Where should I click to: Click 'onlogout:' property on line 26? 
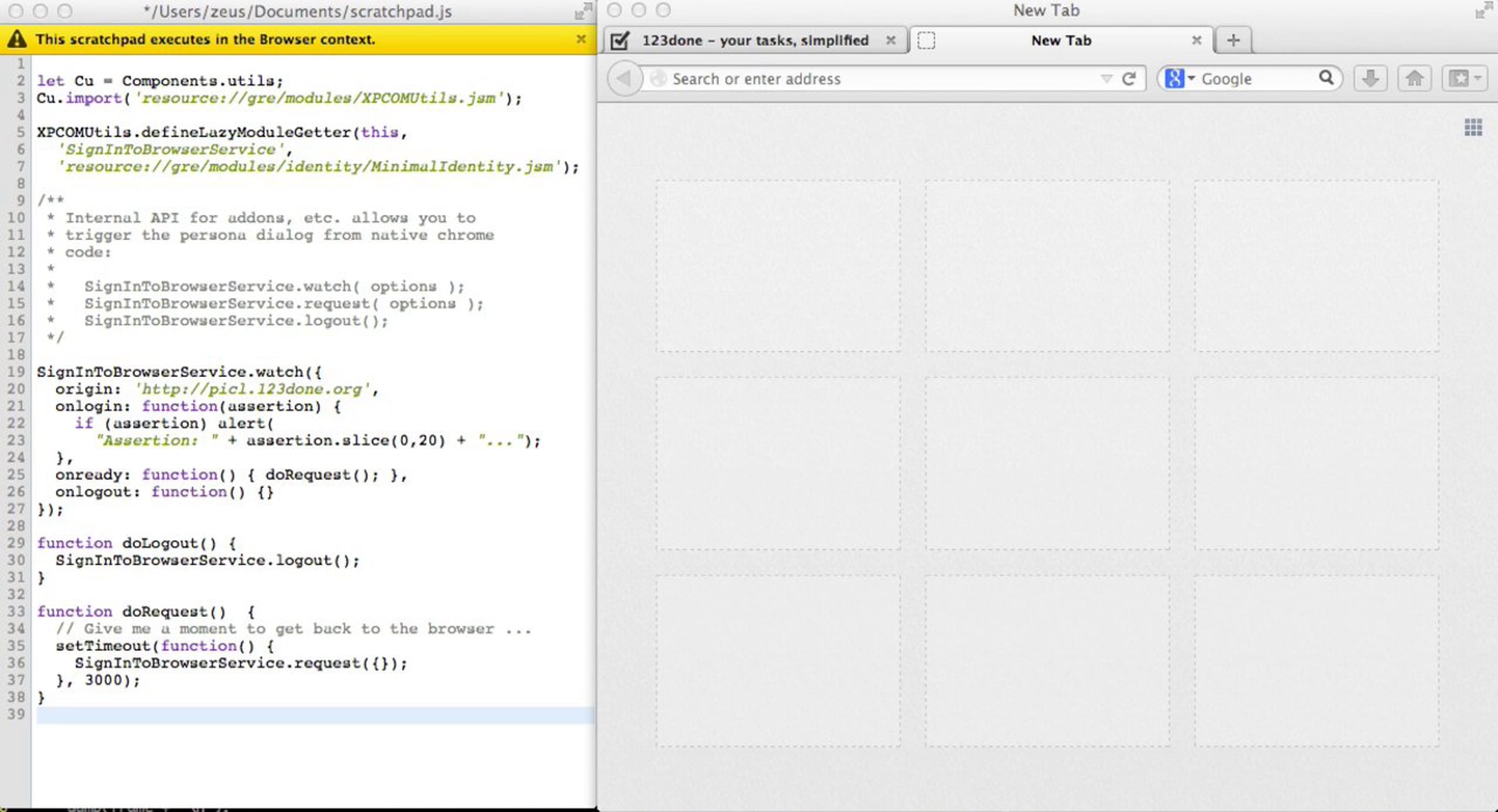(97, 492)
